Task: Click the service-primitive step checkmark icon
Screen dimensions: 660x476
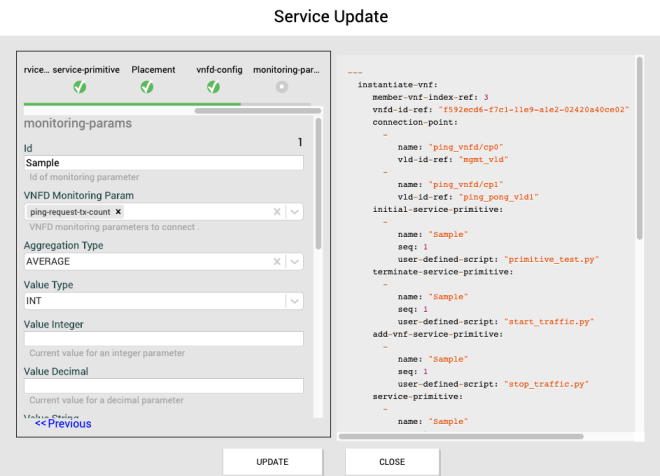Action: click(80, 87)
